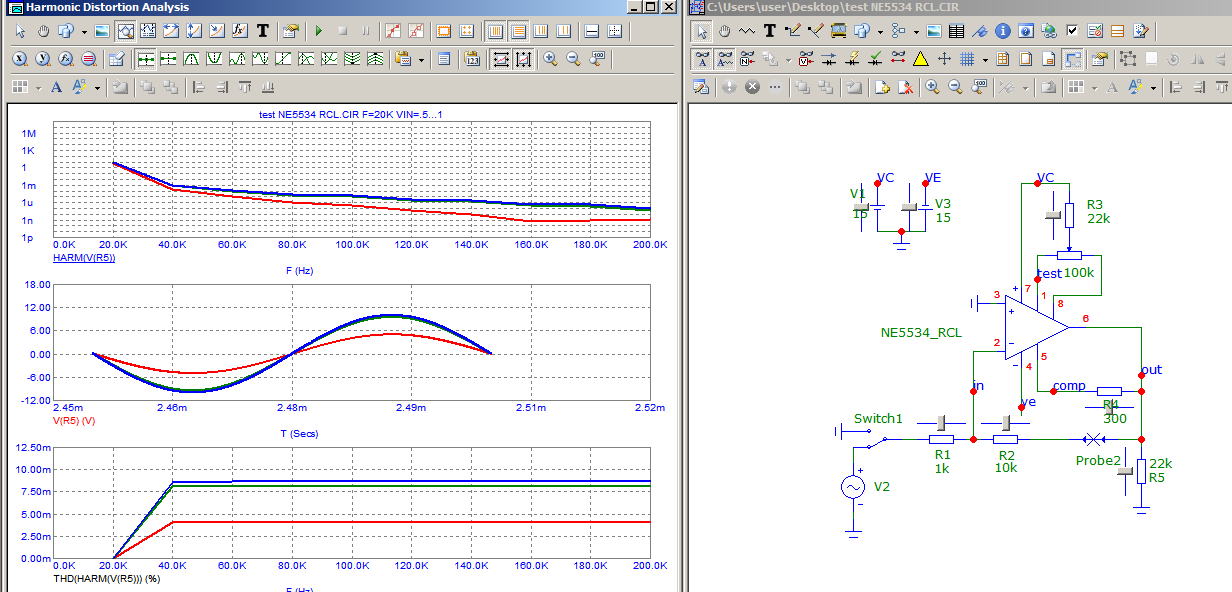The height and width of the screenshot is (592, 1232).
Task: Toggle currents display in schematic toolbar
Action: coord(829,59)
